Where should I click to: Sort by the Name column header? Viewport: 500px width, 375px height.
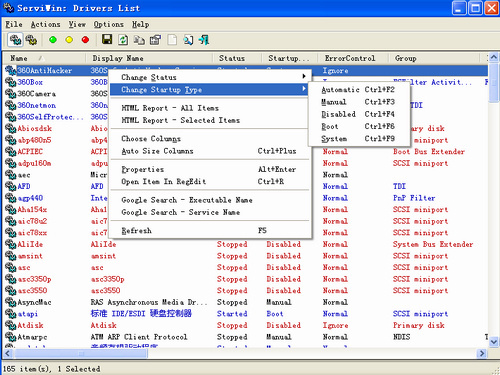[x=44, y=58]
